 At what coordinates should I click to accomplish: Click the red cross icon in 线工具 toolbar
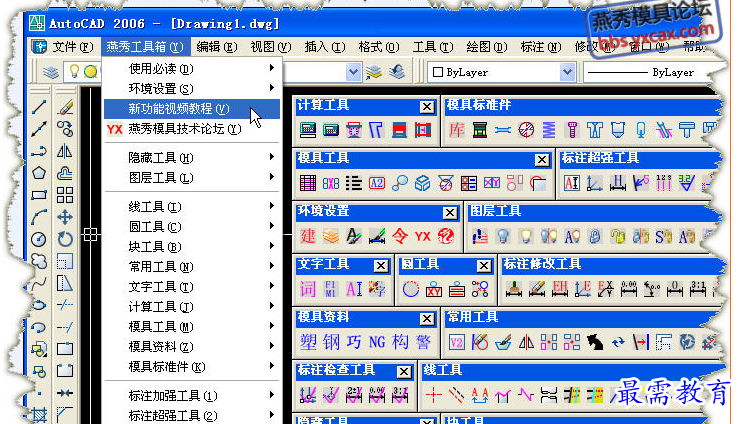coord(433,395)
